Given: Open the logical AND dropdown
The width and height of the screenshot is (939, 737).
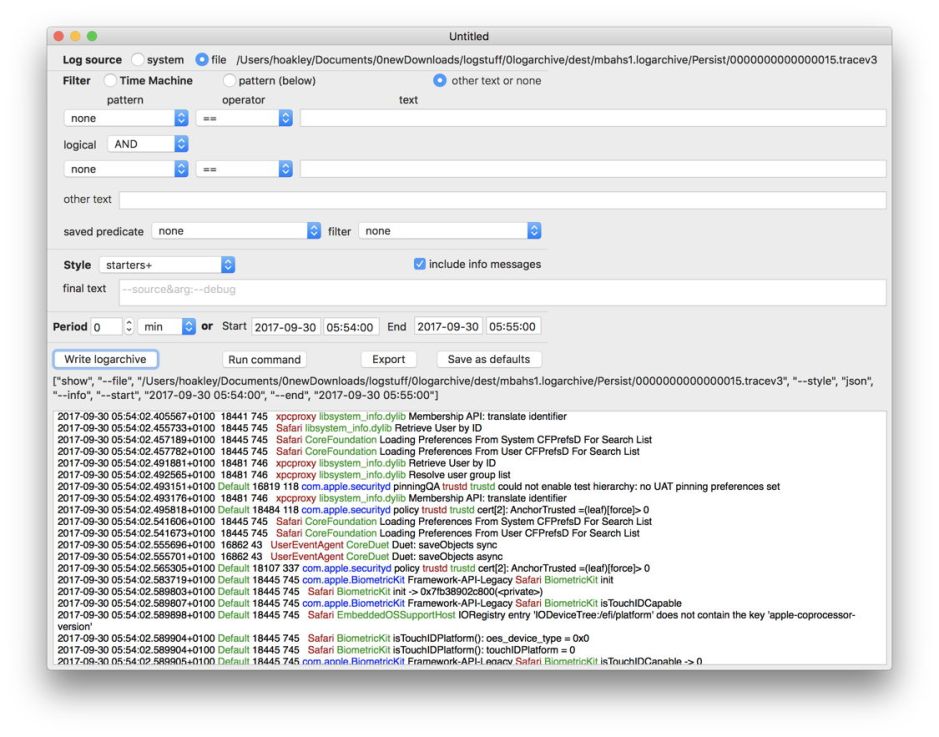Looking at the screenshot, I should (x=148, y=144).
